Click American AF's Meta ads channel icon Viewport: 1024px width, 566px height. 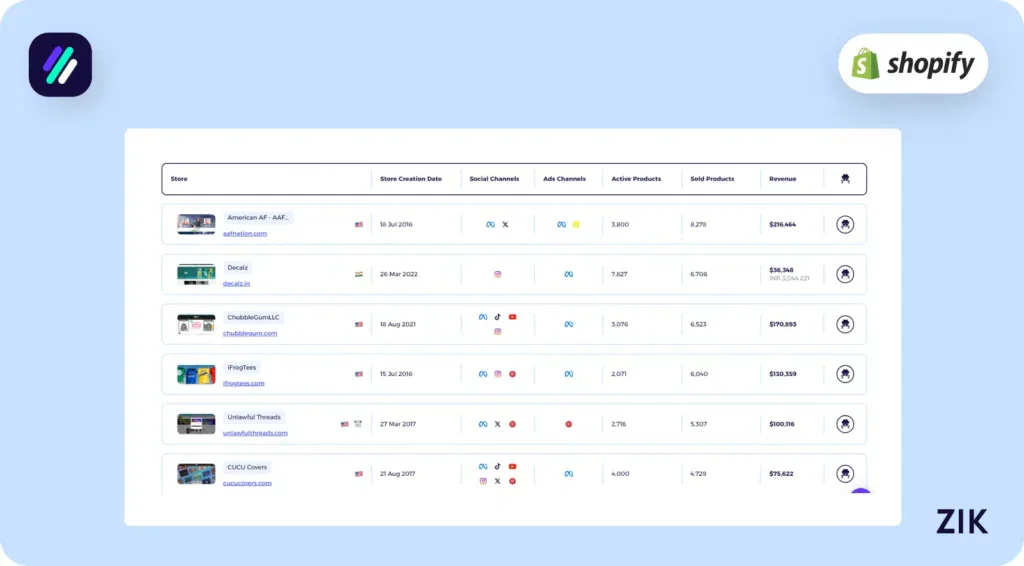(561, 225)
